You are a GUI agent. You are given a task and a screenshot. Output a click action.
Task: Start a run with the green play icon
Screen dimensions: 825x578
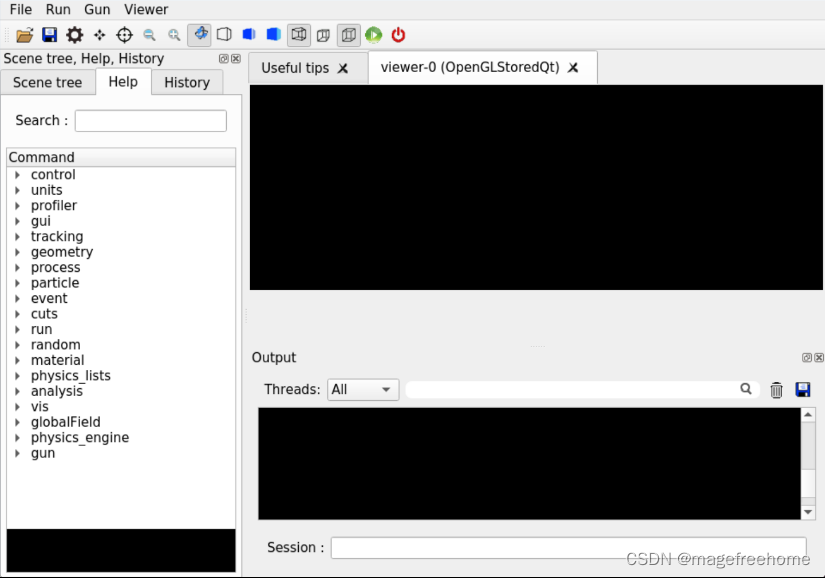point(373,34)
